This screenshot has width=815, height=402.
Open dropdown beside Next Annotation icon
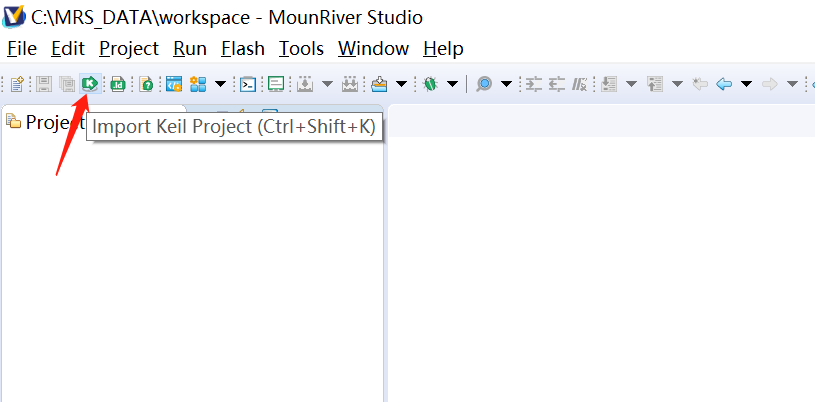tap(631, 84)
